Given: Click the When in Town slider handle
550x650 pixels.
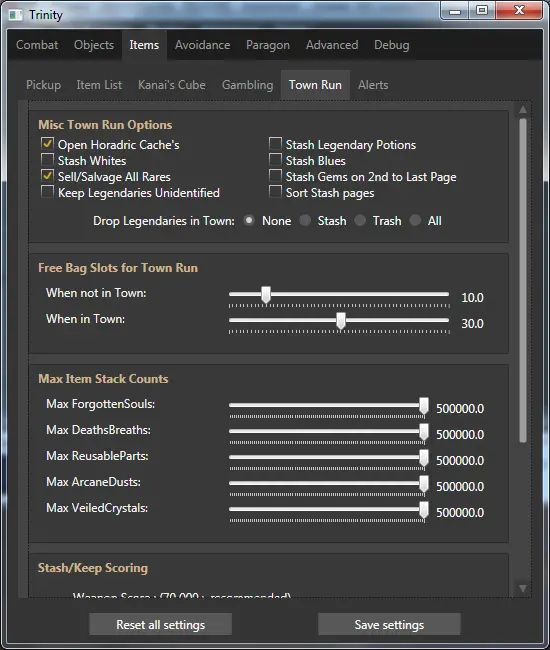Looking at the screenshot, I should pyautogui.click(x=341, y=321).
